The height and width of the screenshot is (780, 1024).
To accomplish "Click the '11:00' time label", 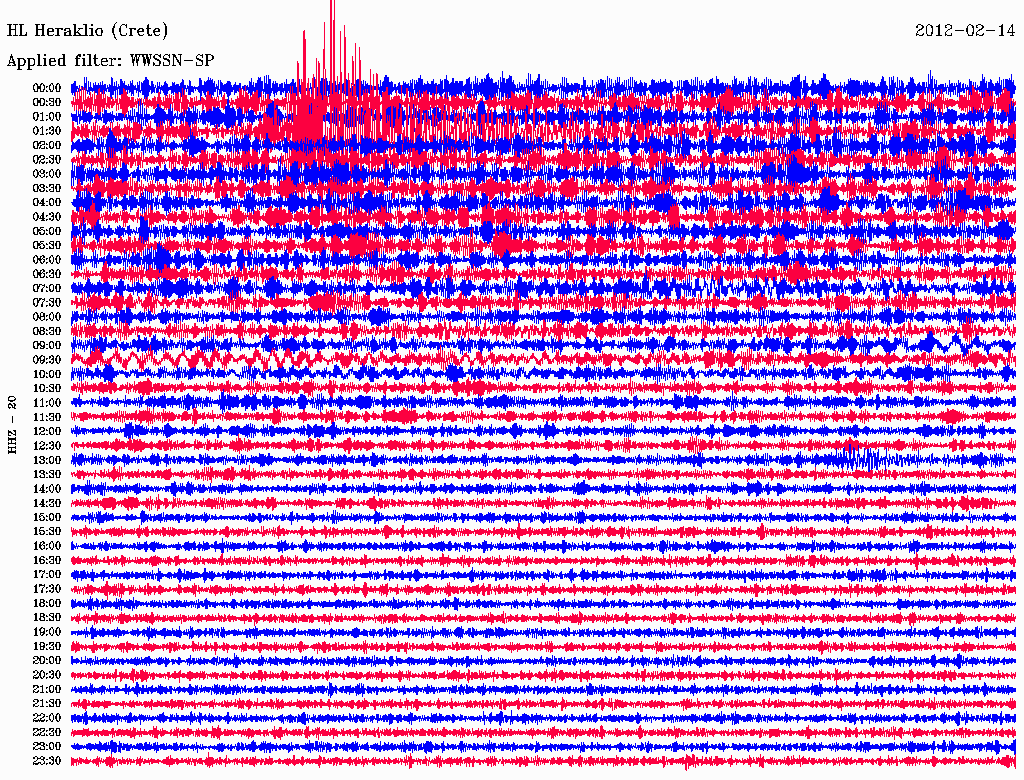I will pos(47,404).
